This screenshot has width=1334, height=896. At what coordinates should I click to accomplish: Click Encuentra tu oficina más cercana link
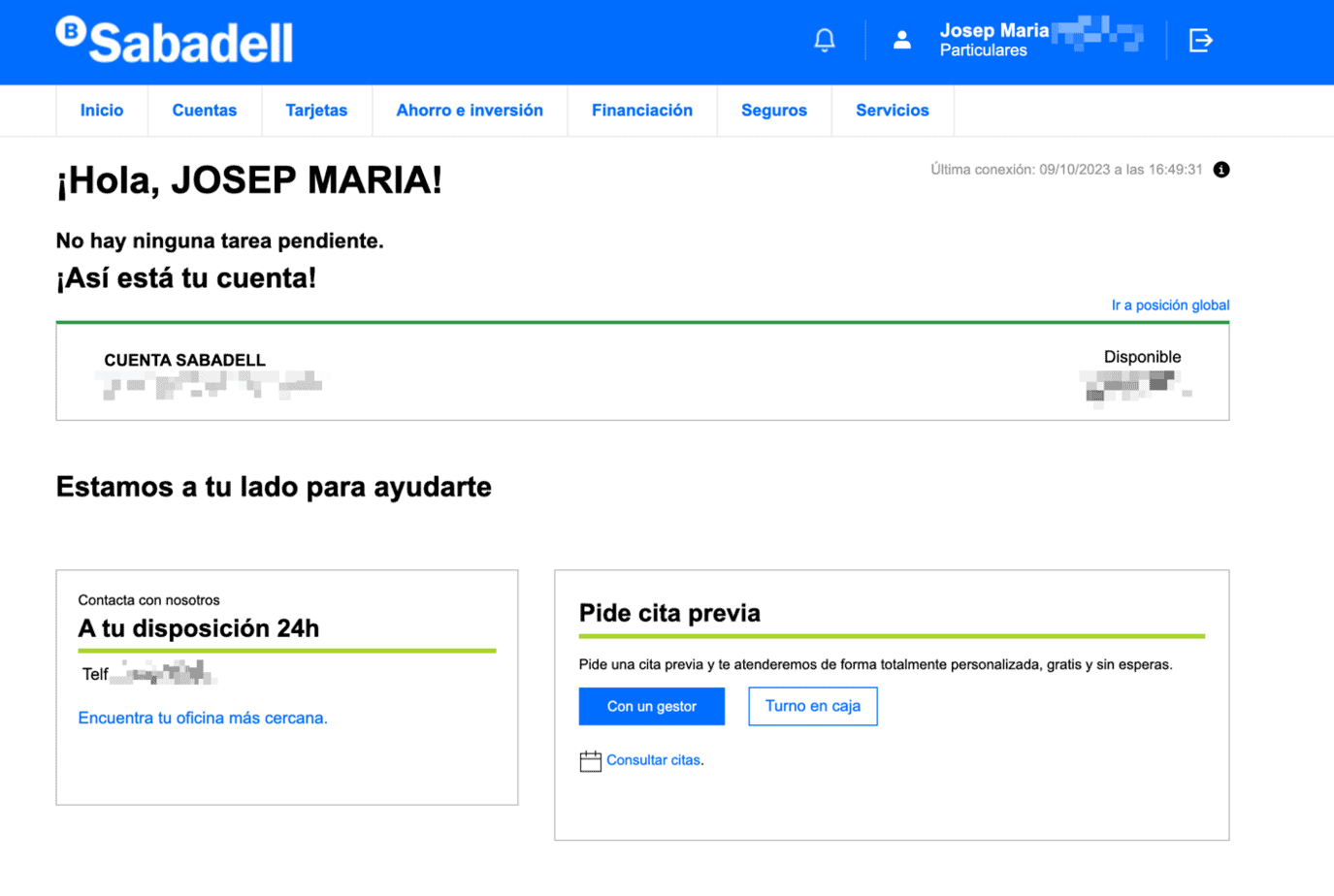point(203,719)
